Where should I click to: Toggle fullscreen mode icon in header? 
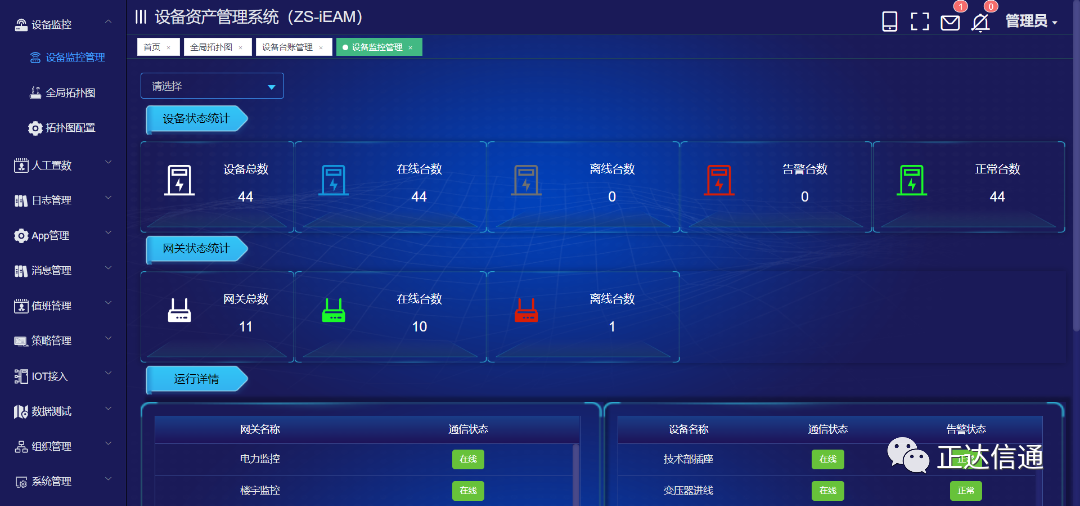click(920, 21)
